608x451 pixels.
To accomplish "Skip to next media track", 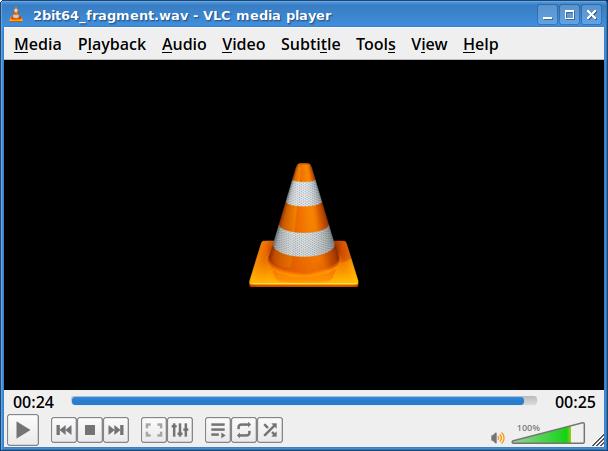I will (116, 430).
